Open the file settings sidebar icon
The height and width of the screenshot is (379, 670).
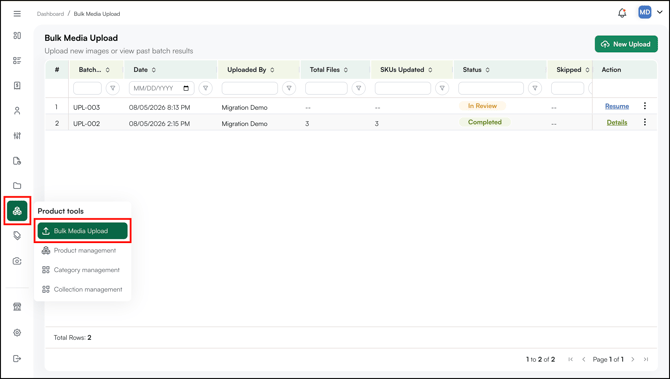pyautogui.click(x=17, y=161)
